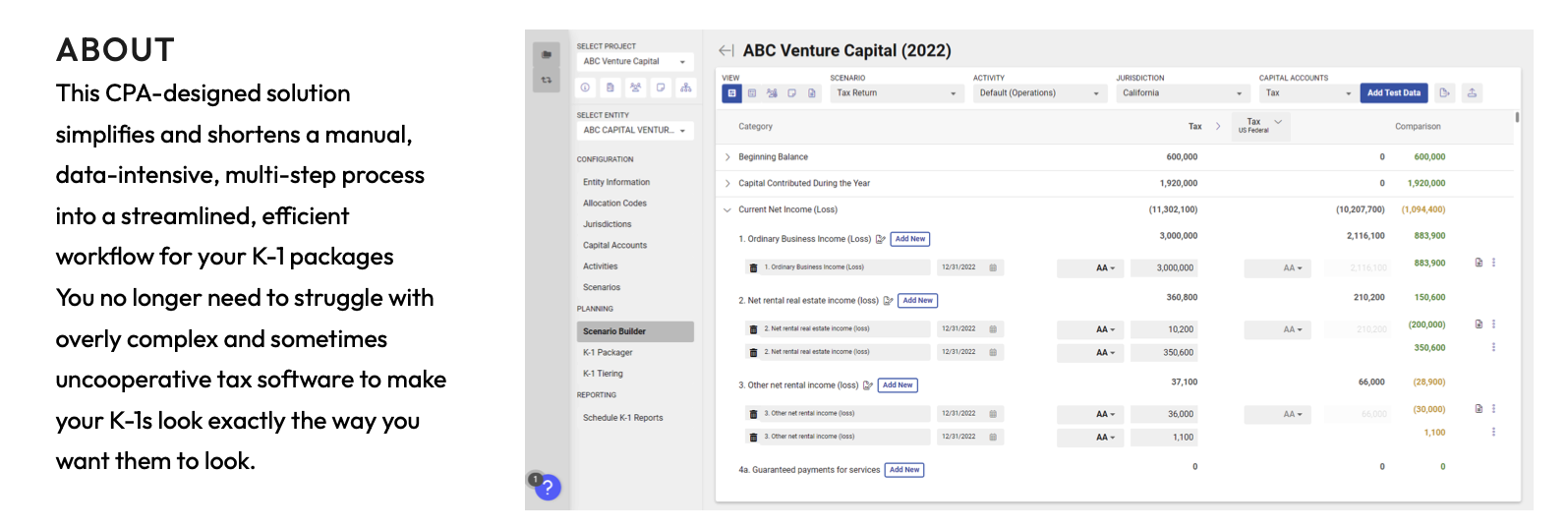Screen dimensions: 1568x530
Task: Click the Add Test Data button
Action: [1394, 93]
